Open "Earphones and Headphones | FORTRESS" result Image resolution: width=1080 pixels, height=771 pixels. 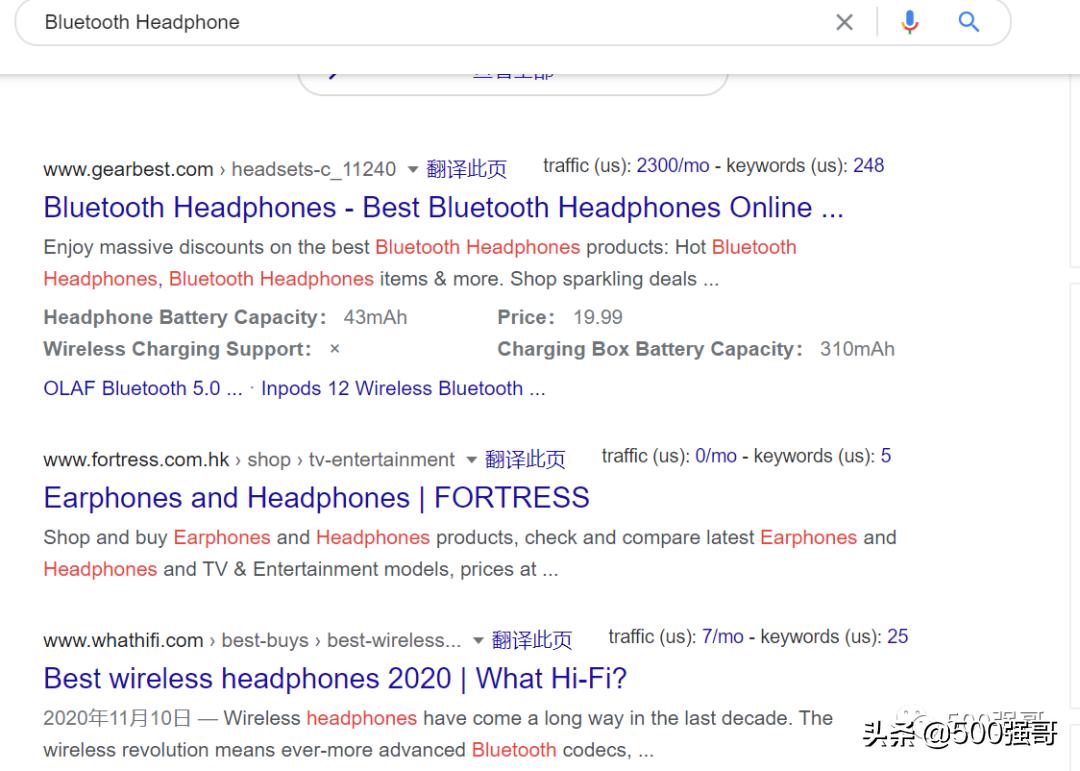[x=316, y=497]
